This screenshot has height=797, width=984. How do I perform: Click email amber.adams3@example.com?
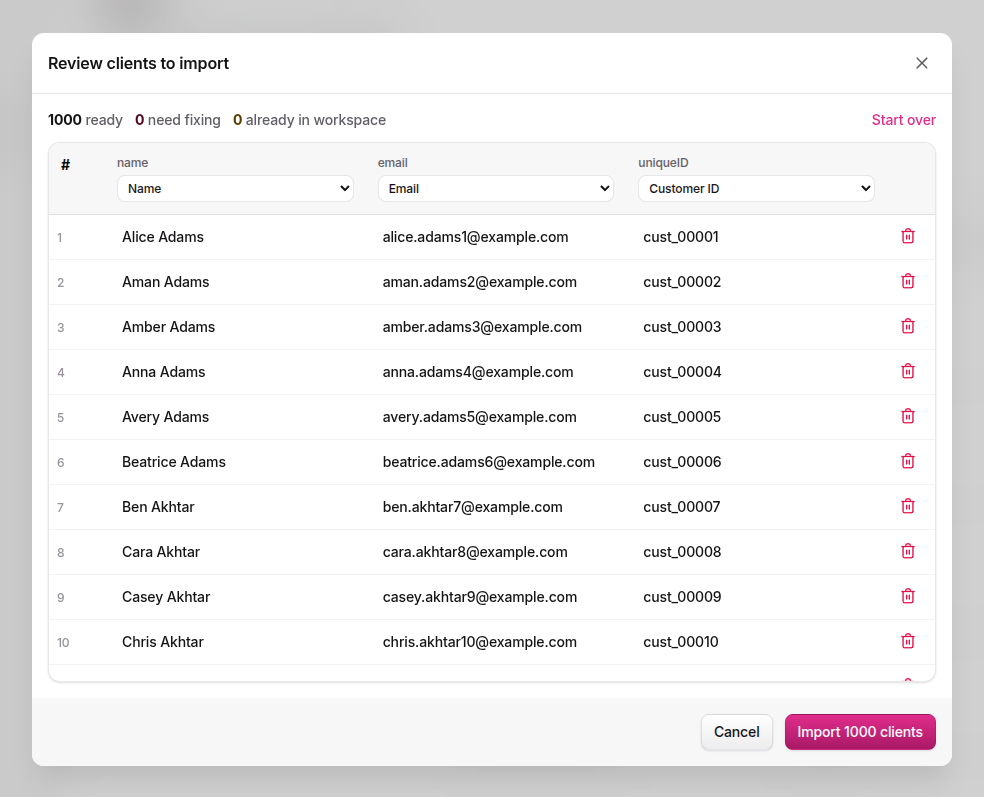tap(482, 327)
